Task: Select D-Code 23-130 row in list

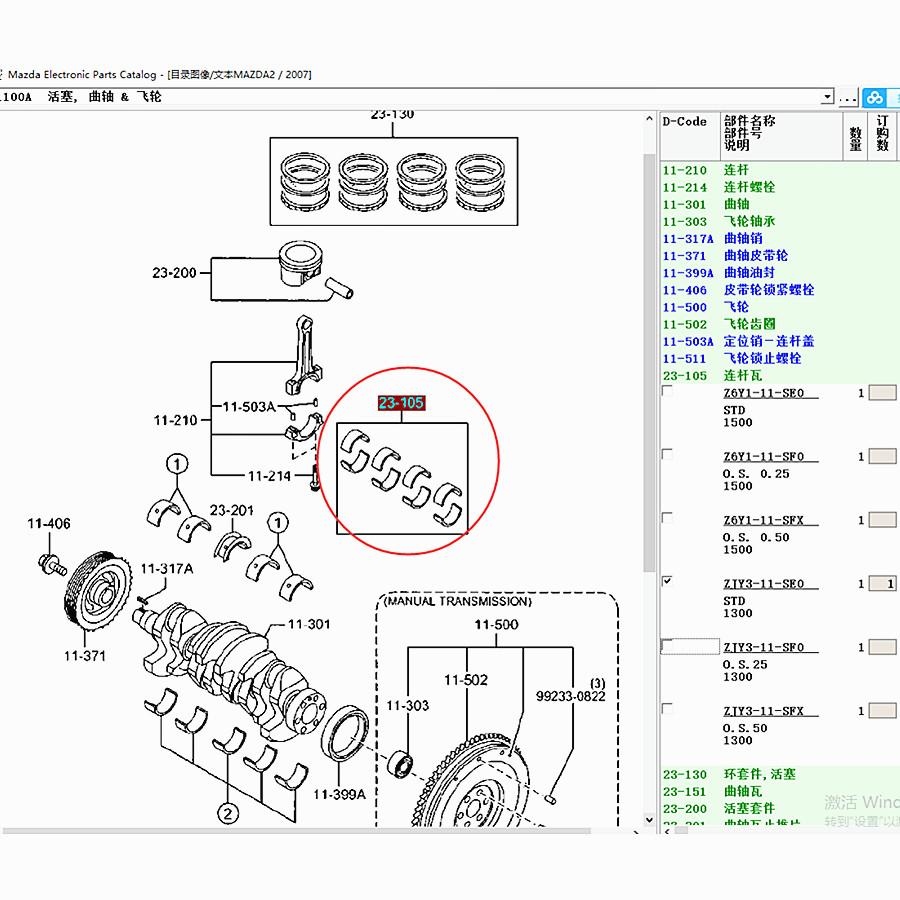Action: point(779,774)
